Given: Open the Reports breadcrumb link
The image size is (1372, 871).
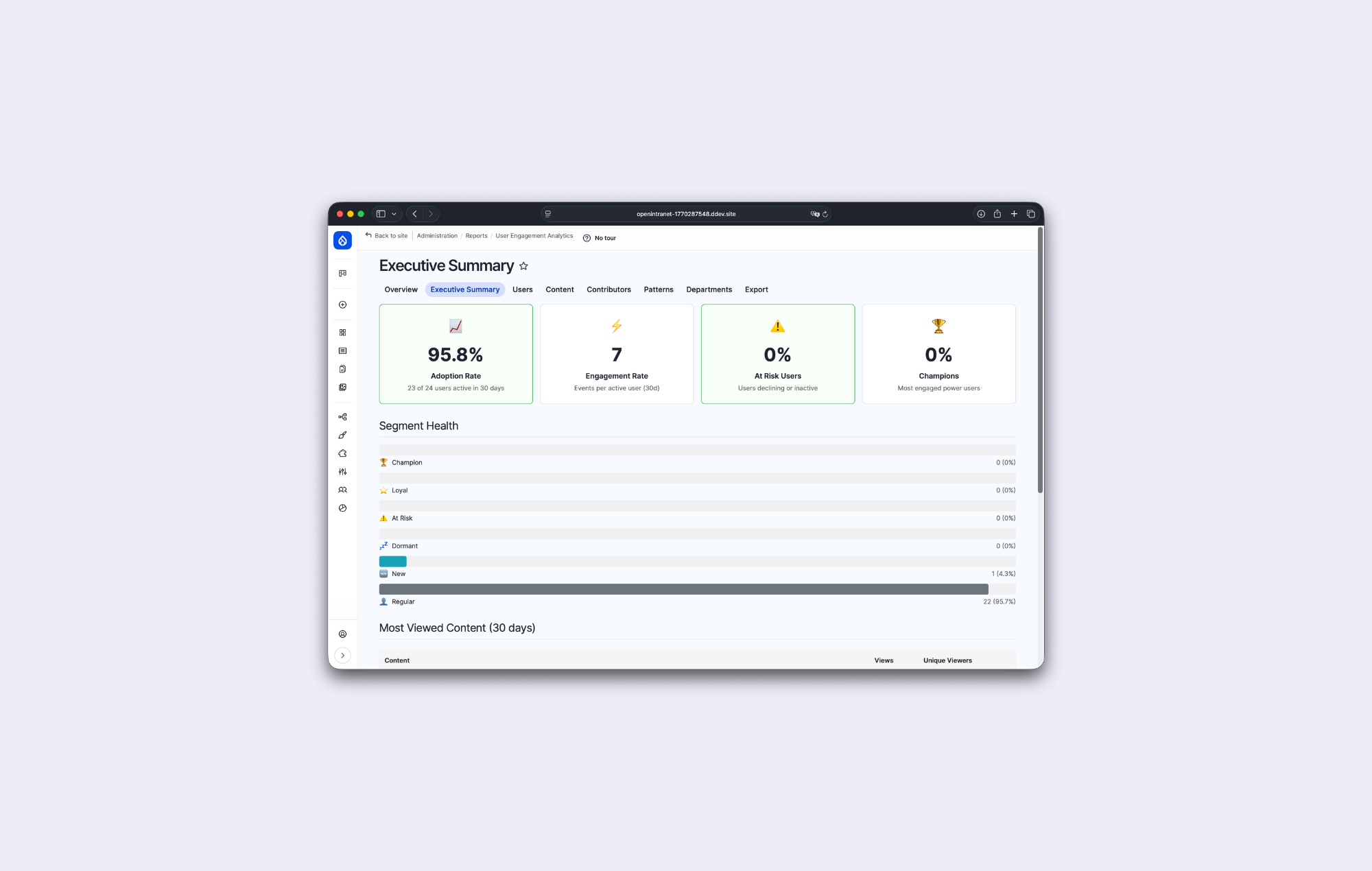Looking at the screenshot, I should tap(476, 235).
